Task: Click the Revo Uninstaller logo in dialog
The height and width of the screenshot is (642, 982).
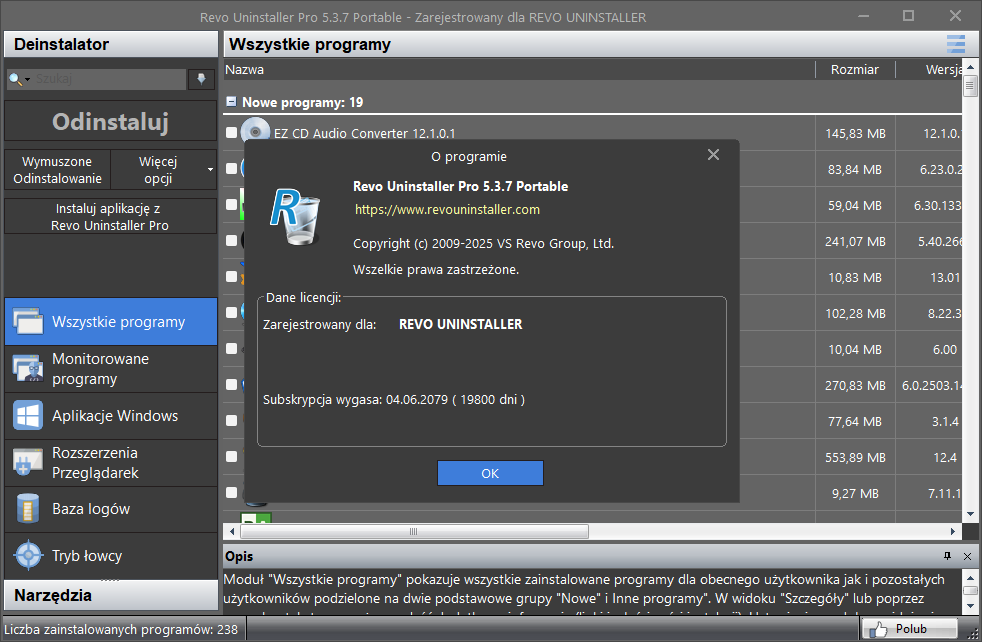Action: 295,216
